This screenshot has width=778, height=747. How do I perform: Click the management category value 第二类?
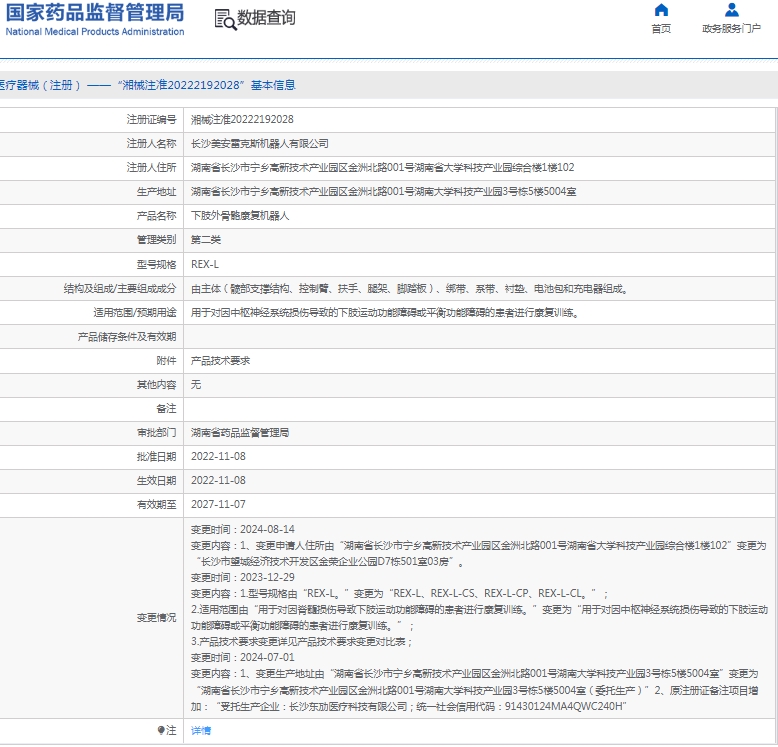pos(206,240)
